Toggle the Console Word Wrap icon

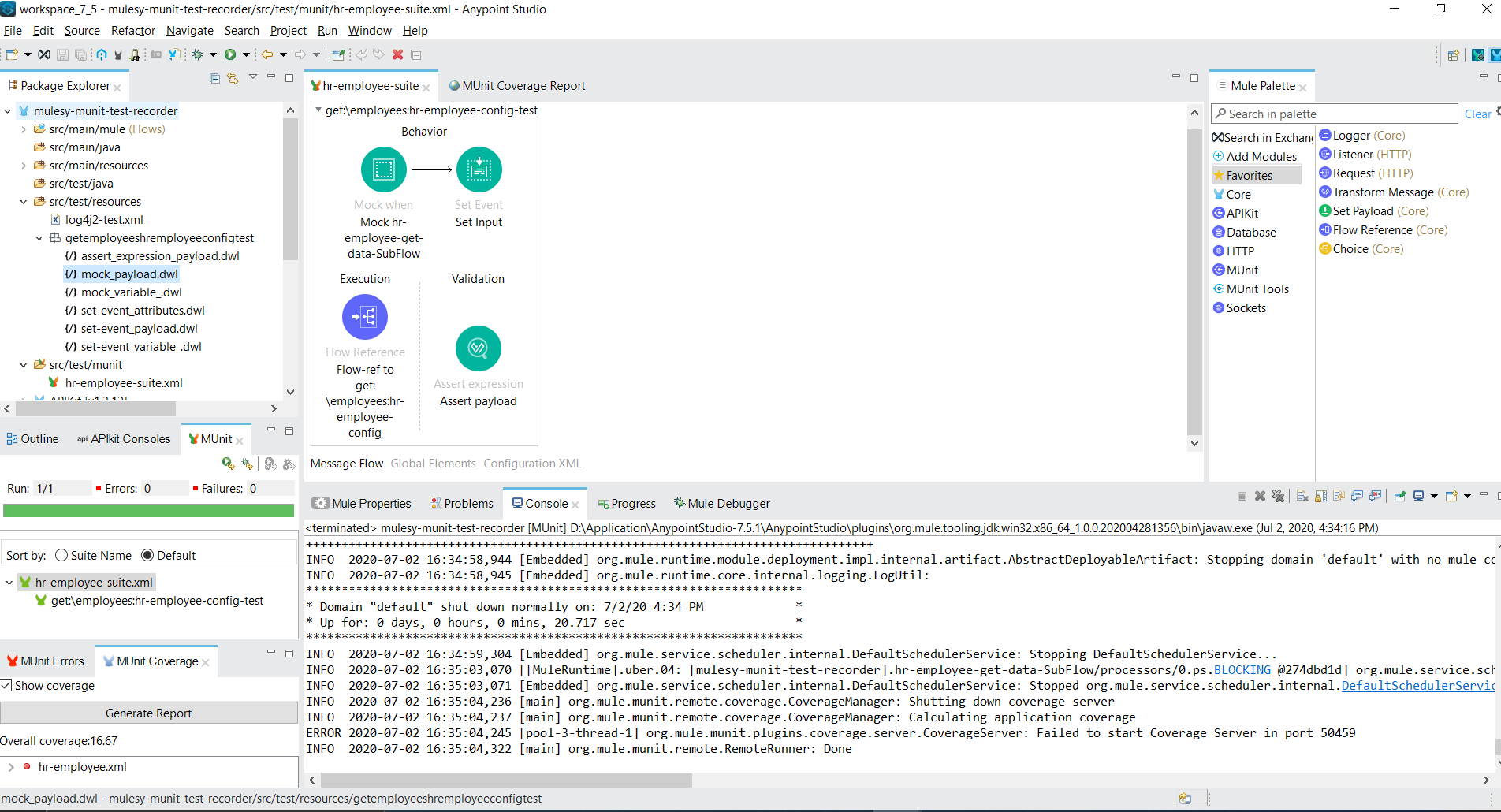pyautogui.click(x=1339, y=496)
